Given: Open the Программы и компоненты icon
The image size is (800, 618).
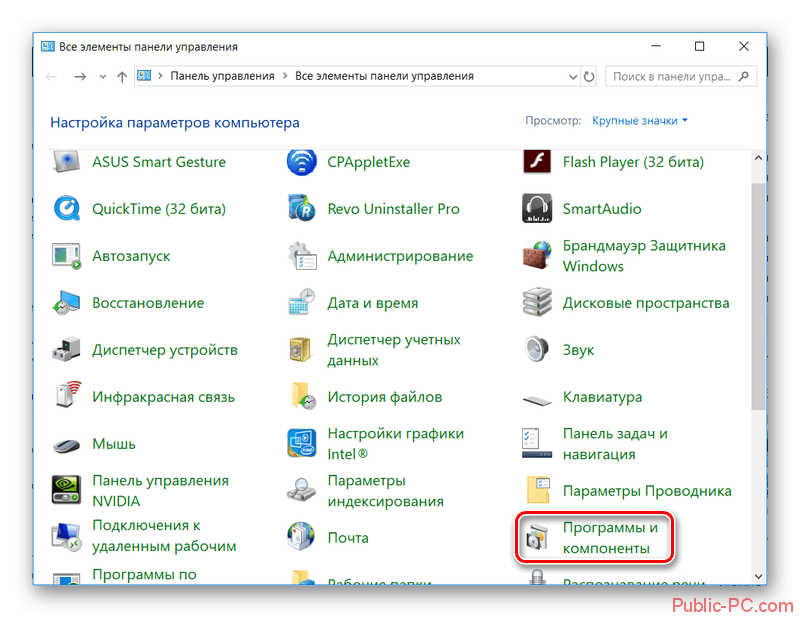Looking at the screenshot, I should pyautogui.click(x=537, y=537).
